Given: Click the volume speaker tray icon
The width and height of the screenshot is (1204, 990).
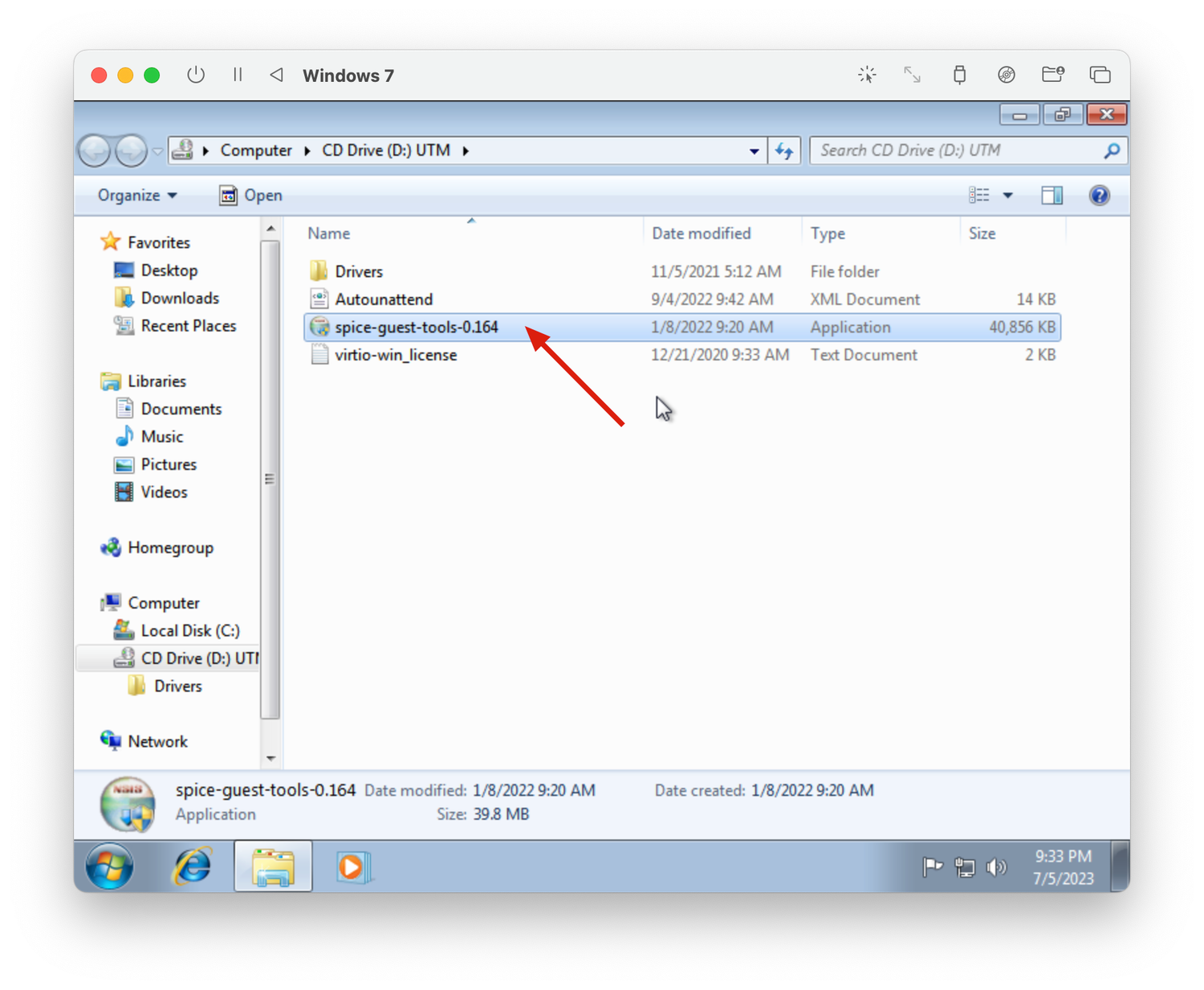Looking at the screenshot, I should (996, 867).
